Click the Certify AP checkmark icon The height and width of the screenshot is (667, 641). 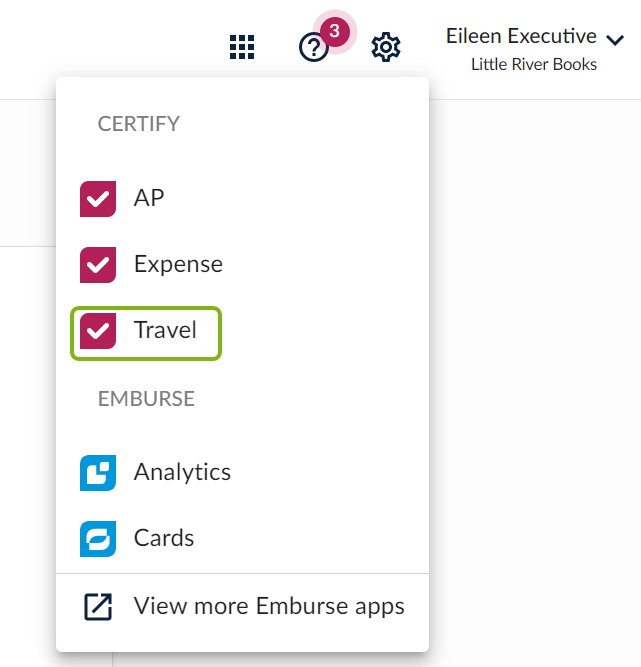click(98, 199)
